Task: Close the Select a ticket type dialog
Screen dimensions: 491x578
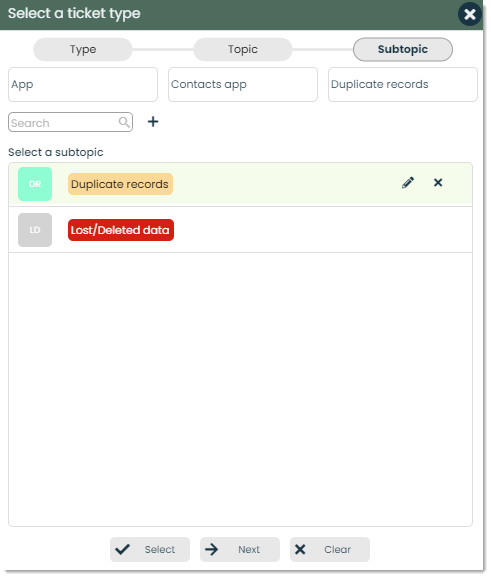Action: click(x=470, y=14)
